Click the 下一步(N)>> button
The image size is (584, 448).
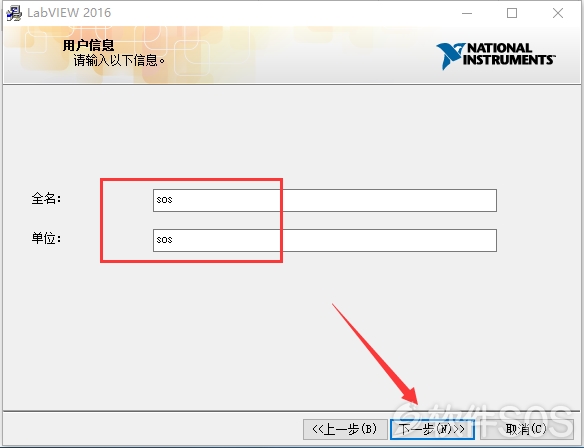pos(432,429)
